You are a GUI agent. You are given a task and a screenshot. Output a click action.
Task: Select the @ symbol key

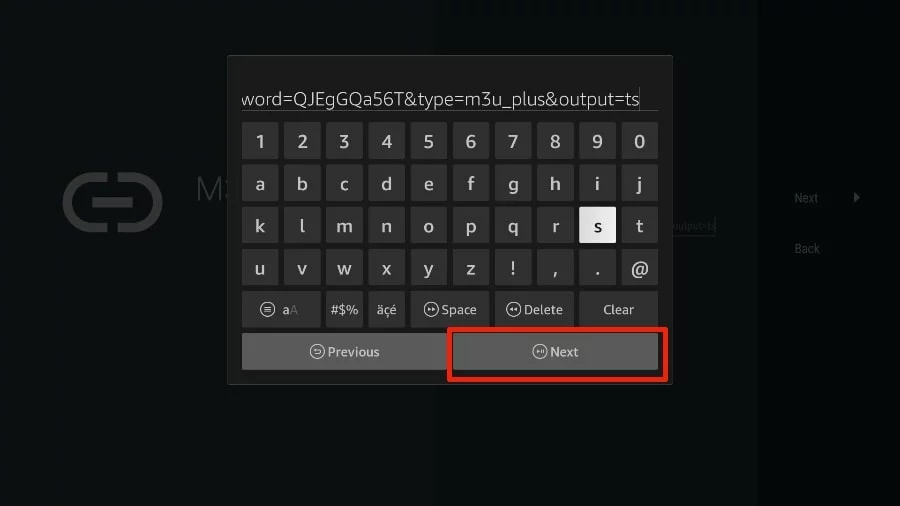tap(639, 267)
